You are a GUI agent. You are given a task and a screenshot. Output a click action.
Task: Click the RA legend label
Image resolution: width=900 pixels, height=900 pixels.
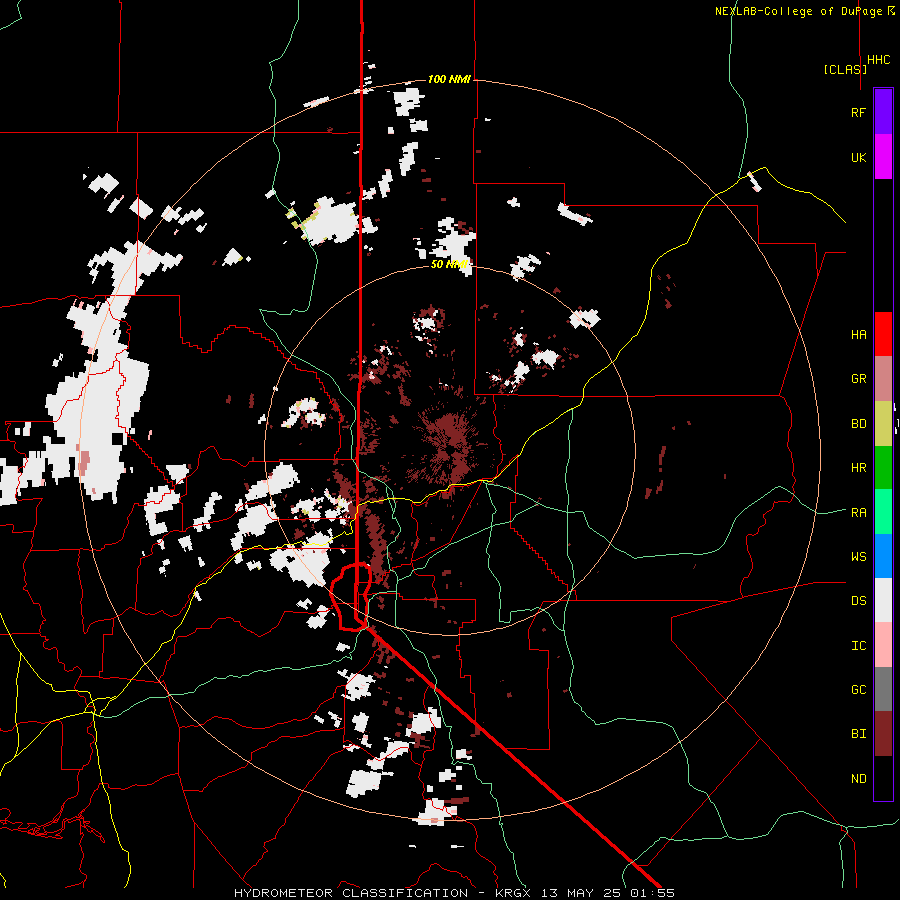858,513
